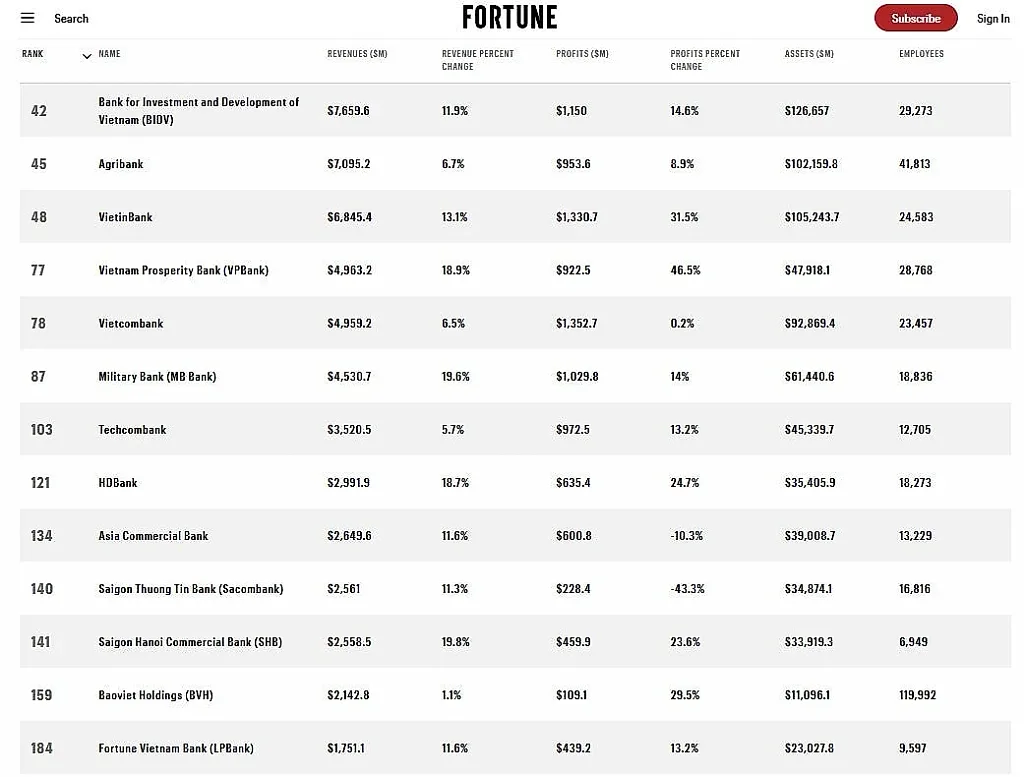Select Asia Commercial Bank profit change -10.3%
The height and width of the screenshot is (777, 1024).
pyautogui.click(x=686, y=536)
